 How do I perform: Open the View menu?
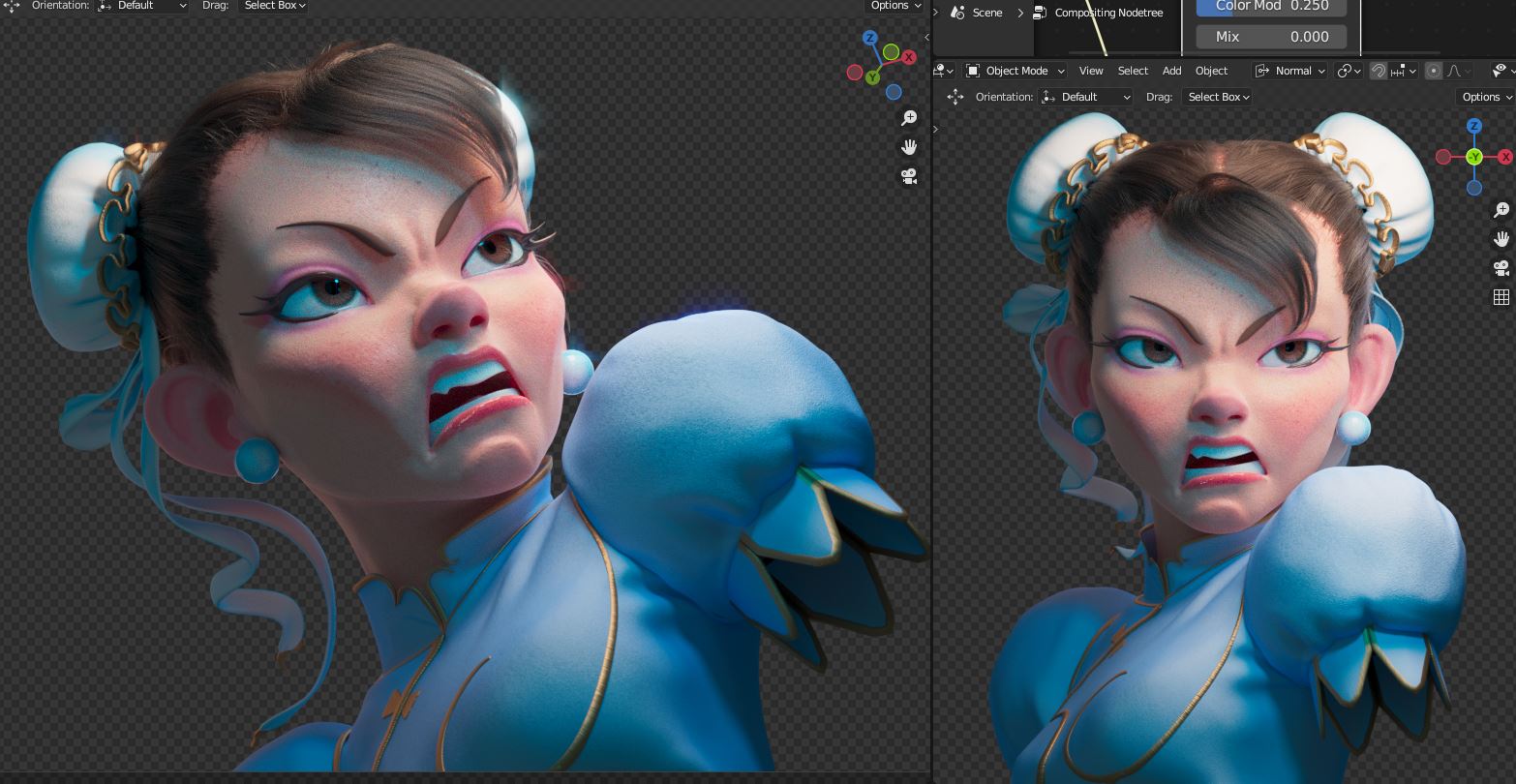pyautogui.click(x=1091, y=71)
